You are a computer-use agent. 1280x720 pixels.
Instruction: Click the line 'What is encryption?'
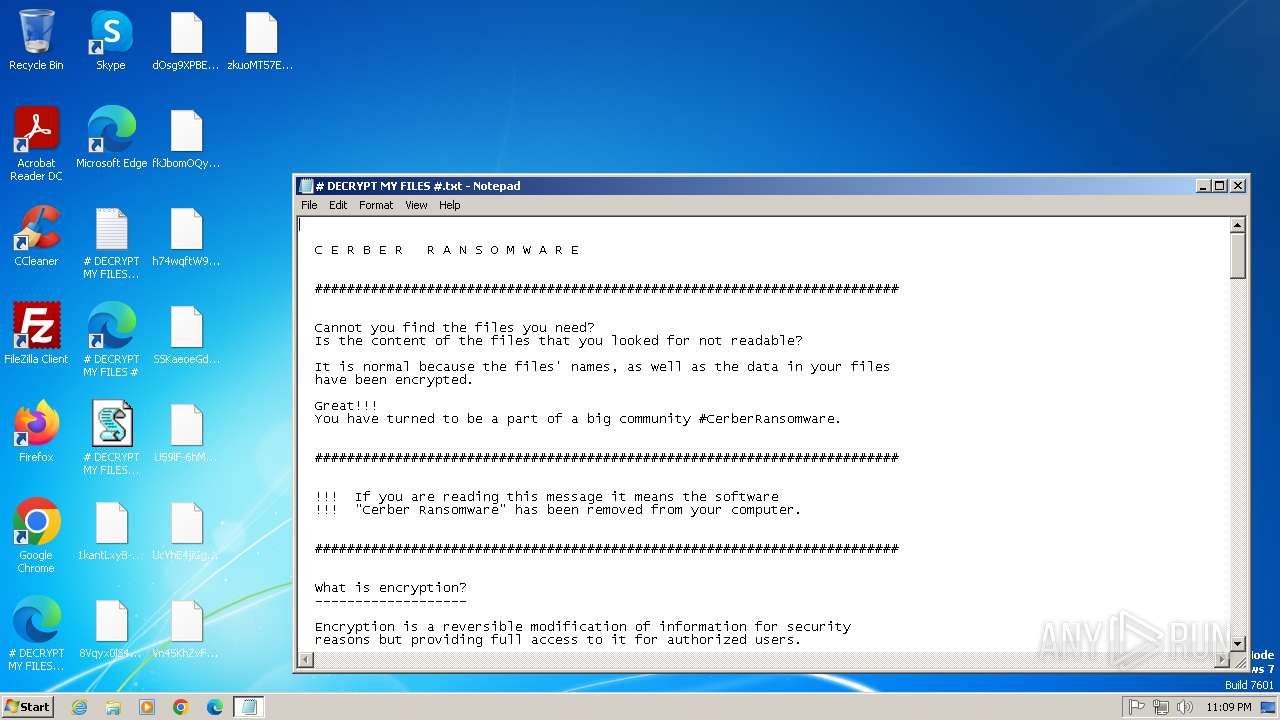point(390,588)
